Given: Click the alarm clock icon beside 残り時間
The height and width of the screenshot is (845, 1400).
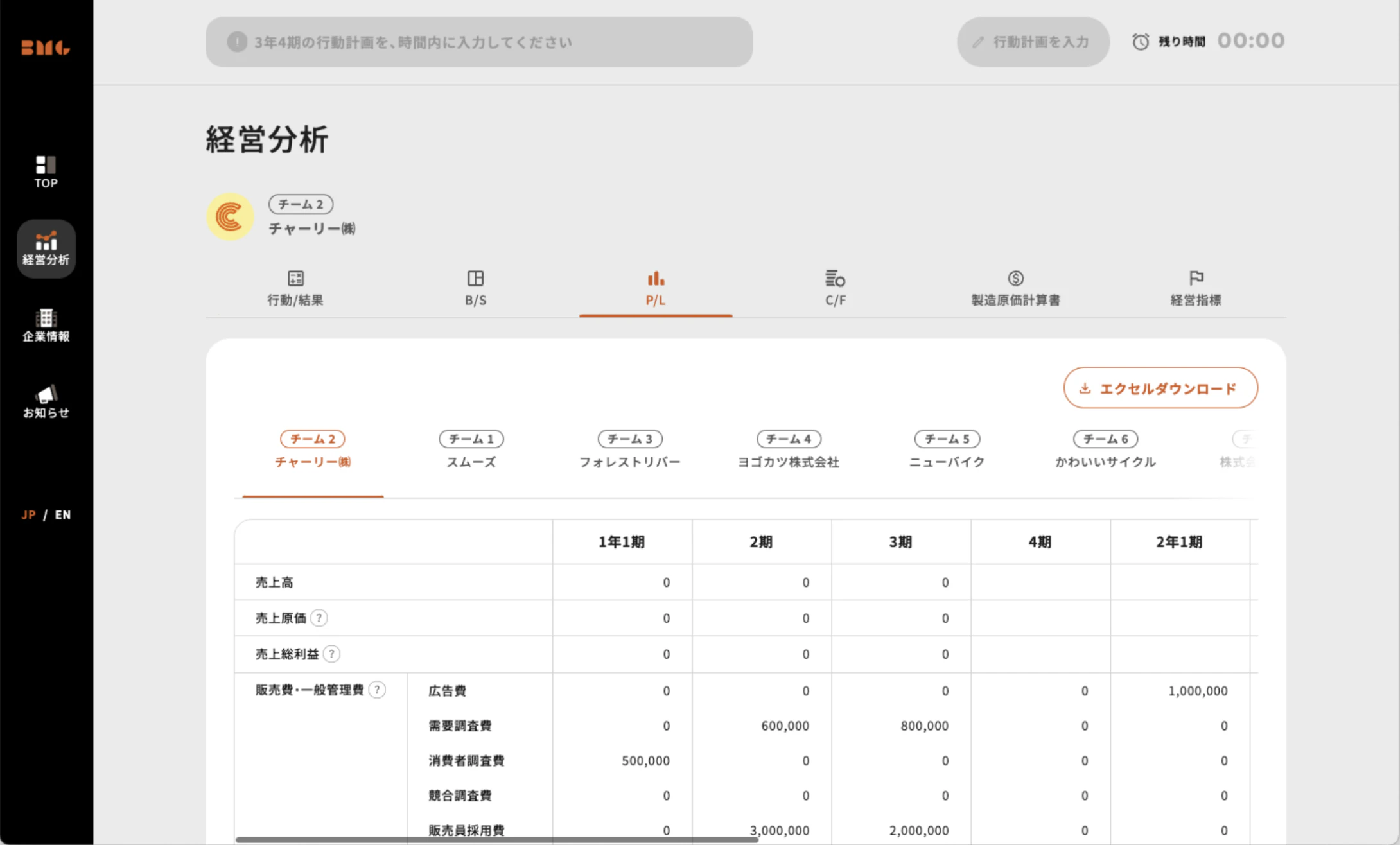Looking at the screenshot, I should coord(1141,42).
